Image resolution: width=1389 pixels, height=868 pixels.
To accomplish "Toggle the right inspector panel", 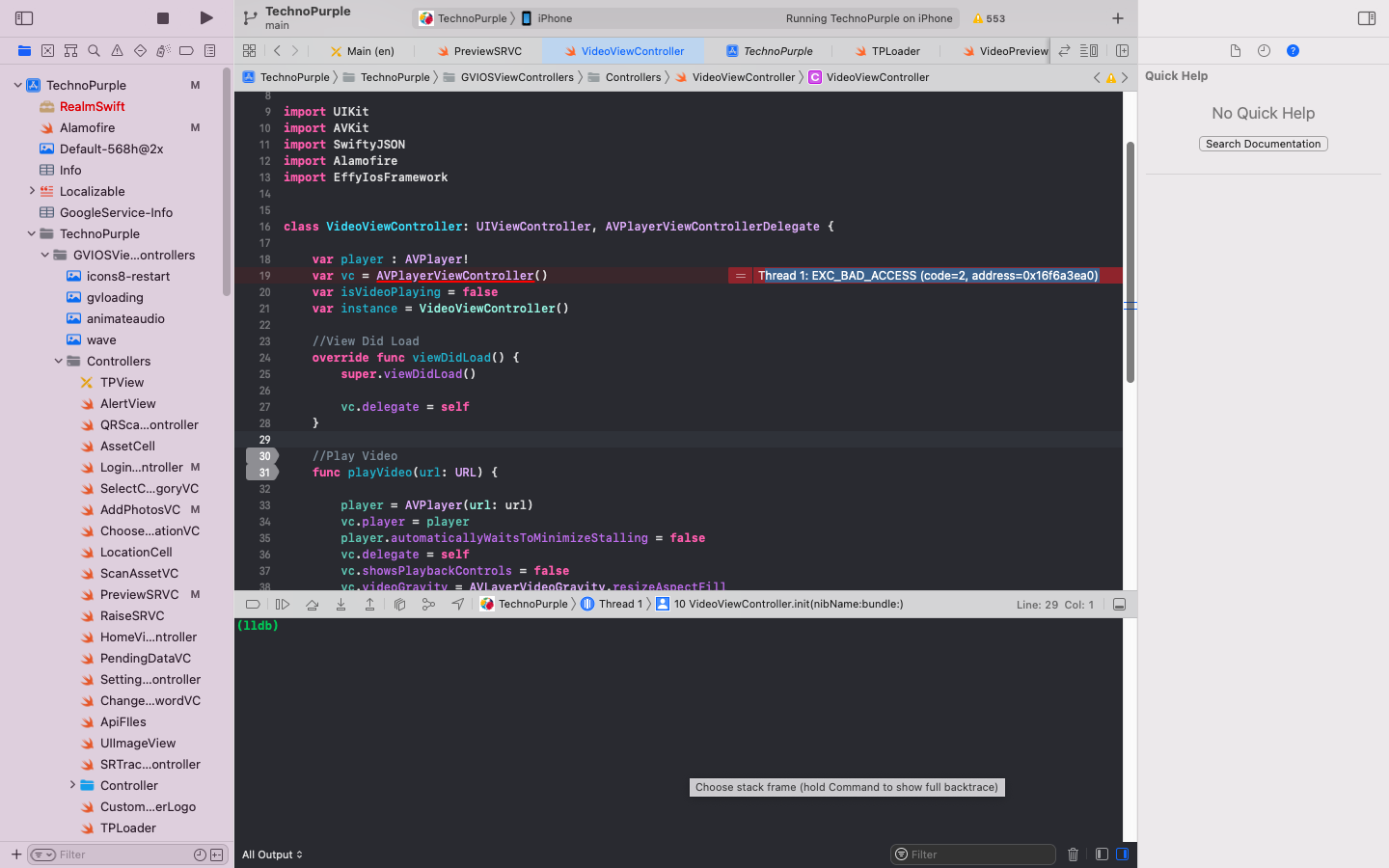I will click(1366, 18).
